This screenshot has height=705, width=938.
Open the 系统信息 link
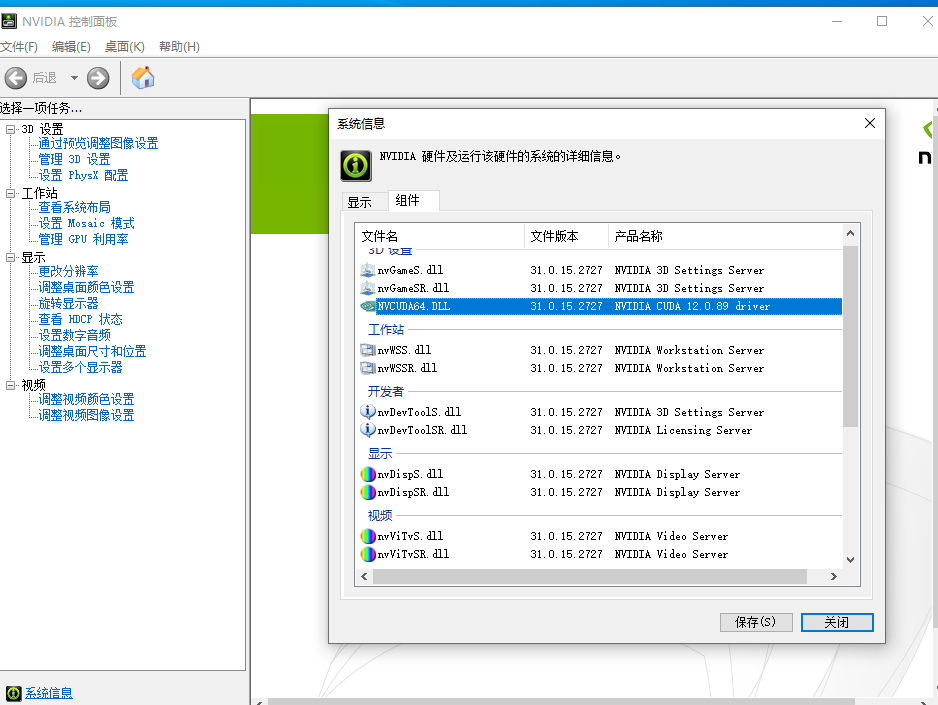48,693
